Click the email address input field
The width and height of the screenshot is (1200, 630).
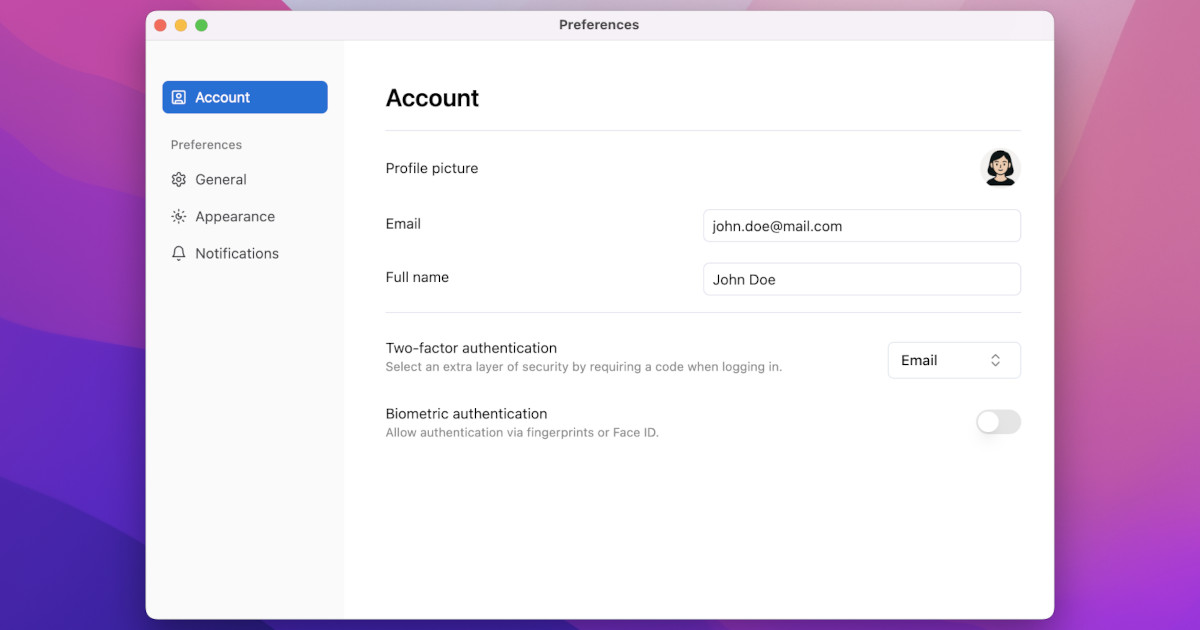coord(861,226)
